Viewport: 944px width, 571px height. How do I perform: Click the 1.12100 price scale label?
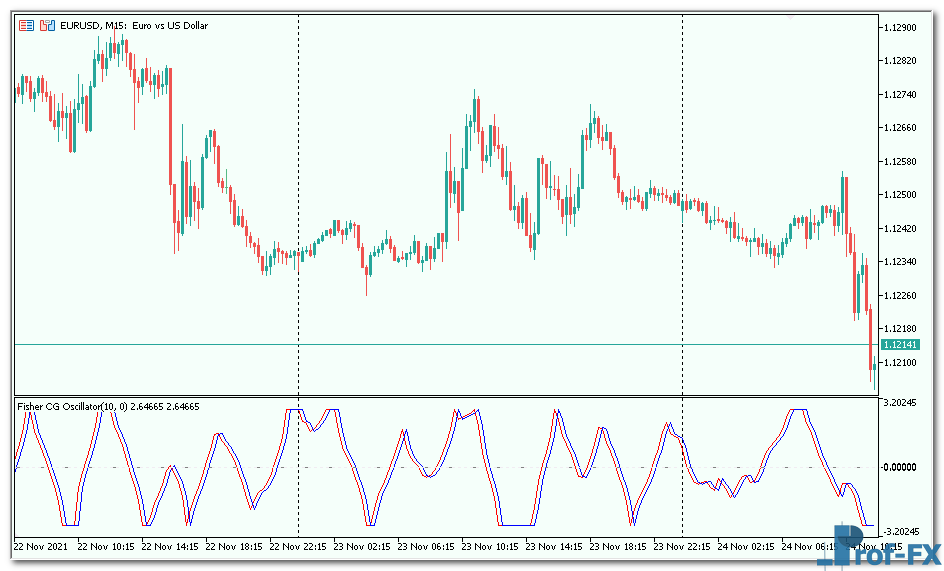[x=903, y=362]
